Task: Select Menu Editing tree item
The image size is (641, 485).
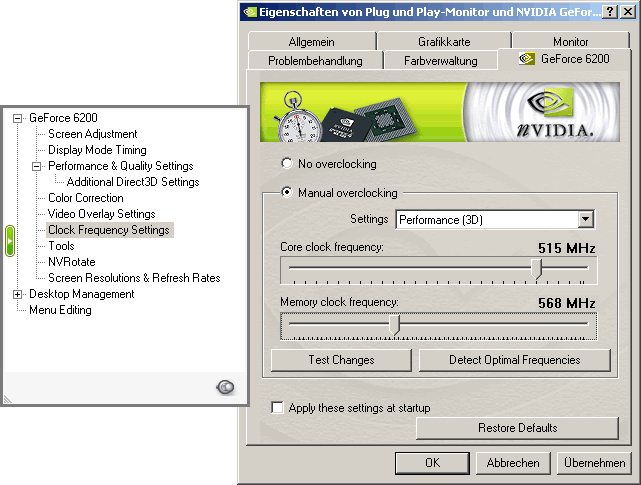Action: pos(61,310)
